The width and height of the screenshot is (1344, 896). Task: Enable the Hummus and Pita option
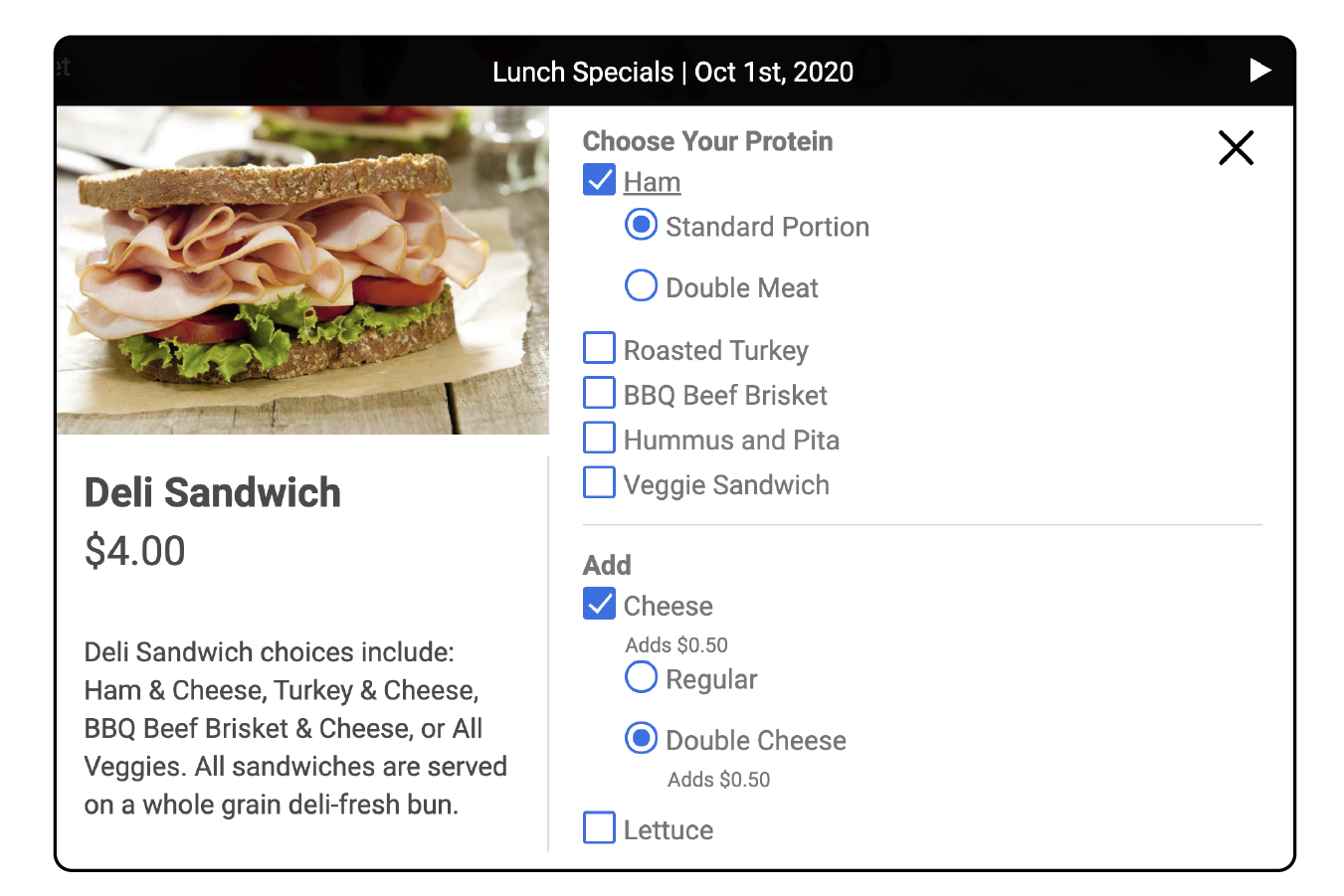coord(599,438)
